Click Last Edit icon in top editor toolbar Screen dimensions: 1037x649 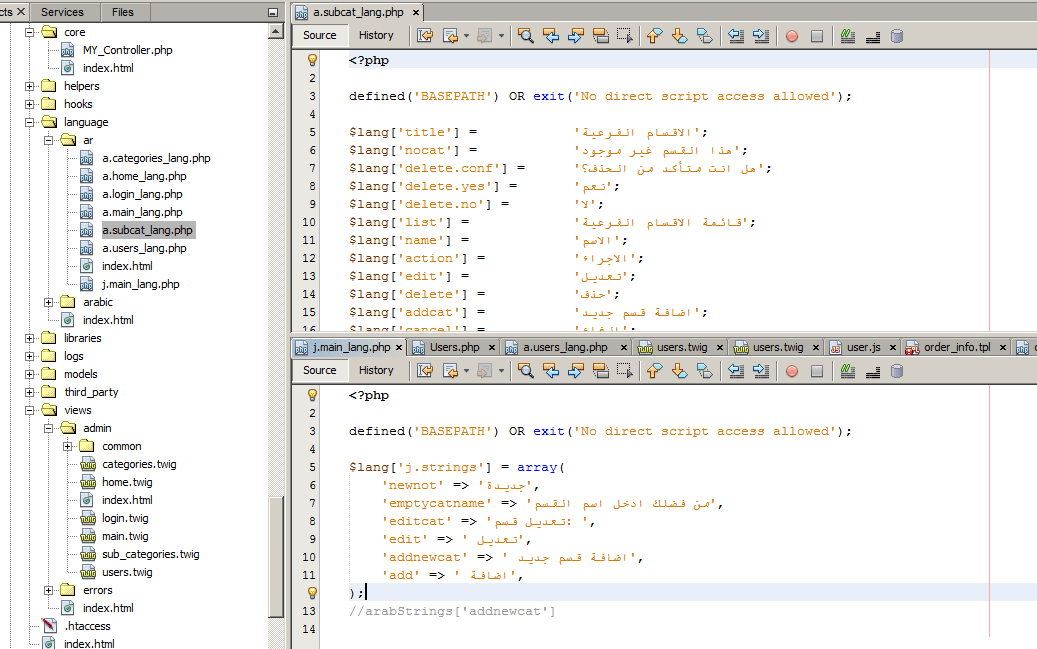click(425, 36)
